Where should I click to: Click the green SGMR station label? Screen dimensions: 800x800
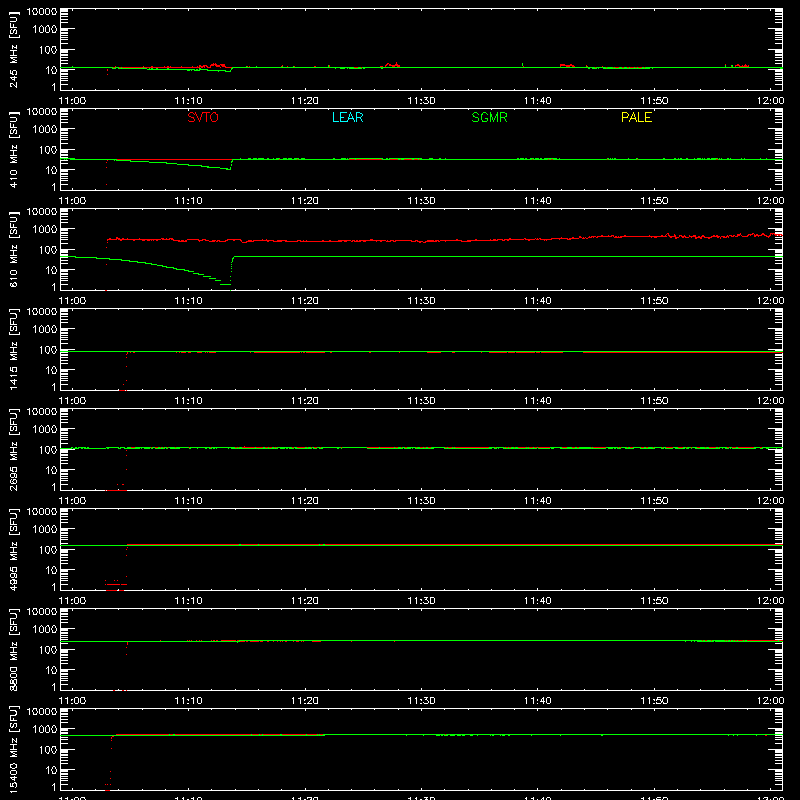pos(489,117)
